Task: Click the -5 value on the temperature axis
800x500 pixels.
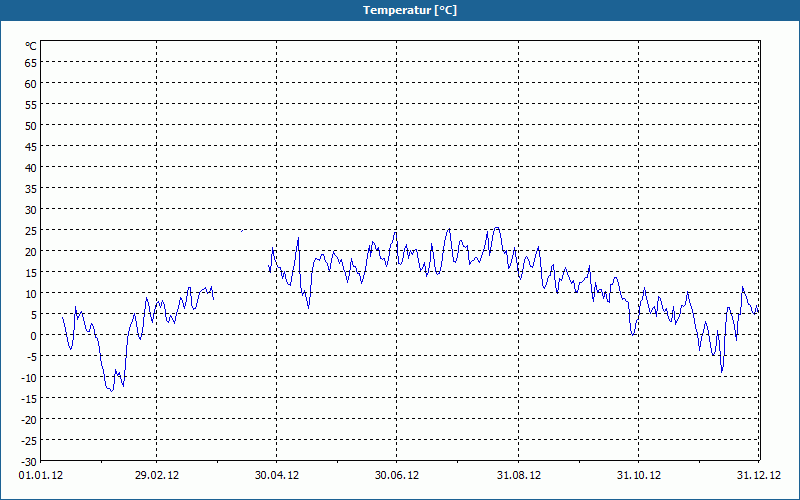Action: click(32, 357)
